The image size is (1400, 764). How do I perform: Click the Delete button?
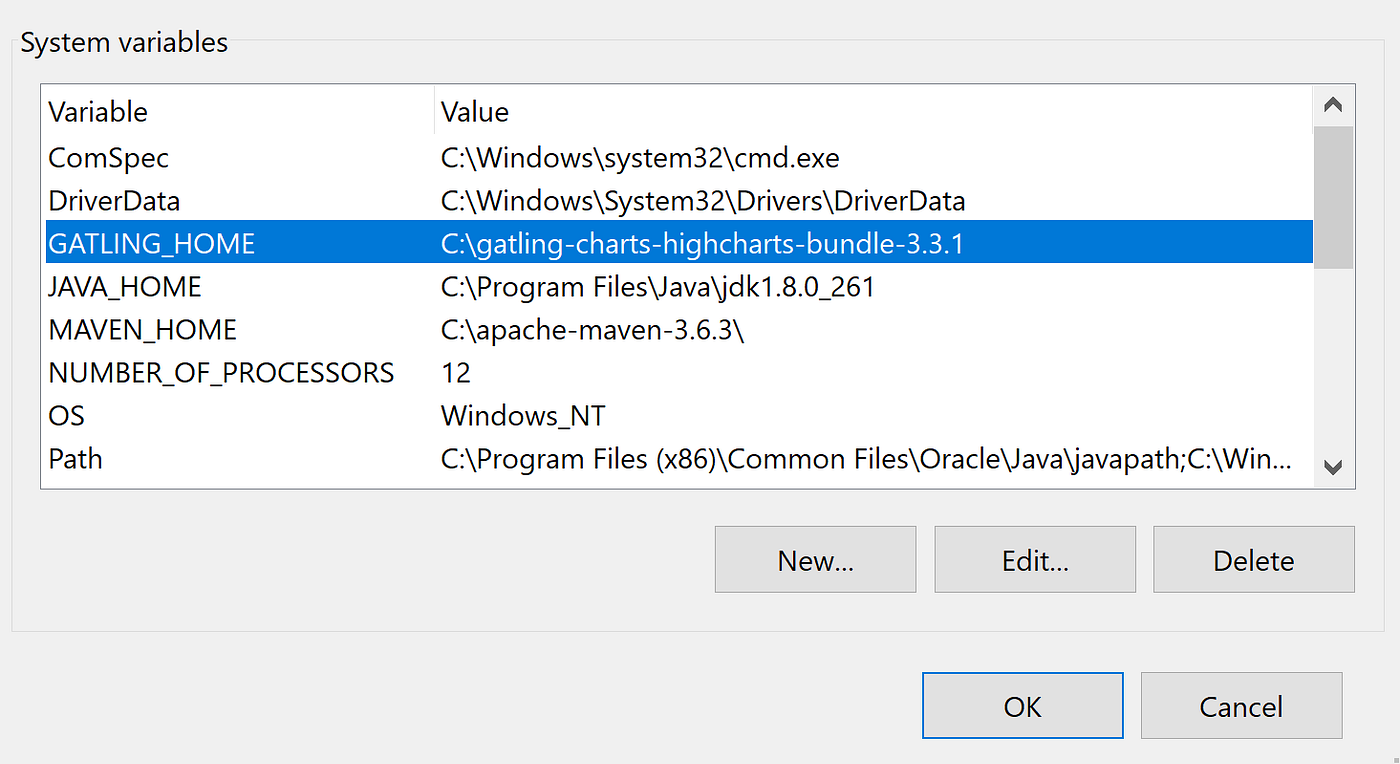(x=1253, y=559)
